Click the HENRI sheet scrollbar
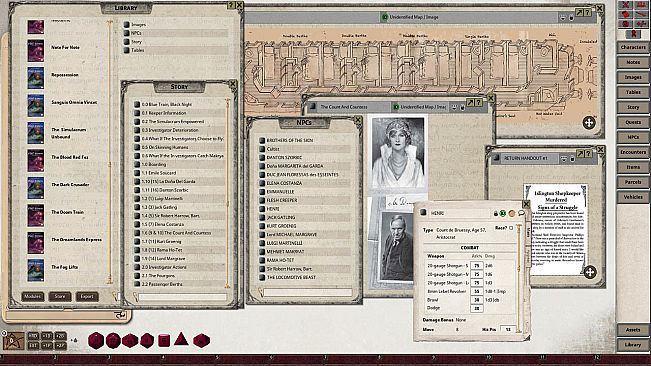The width and height of the screenshot is (651, 366). pyautogui.click(x=519, y=279)
